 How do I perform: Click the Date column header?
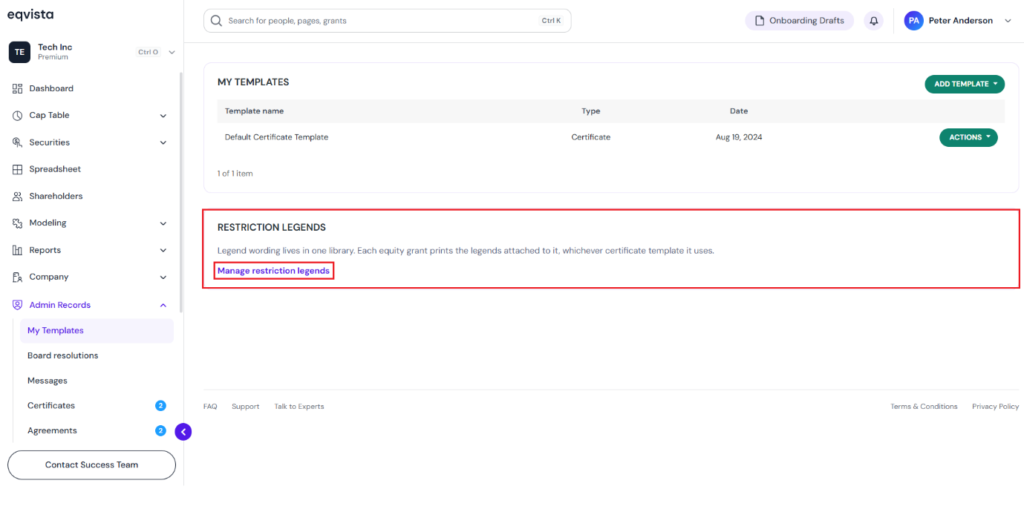pos(739,111)
